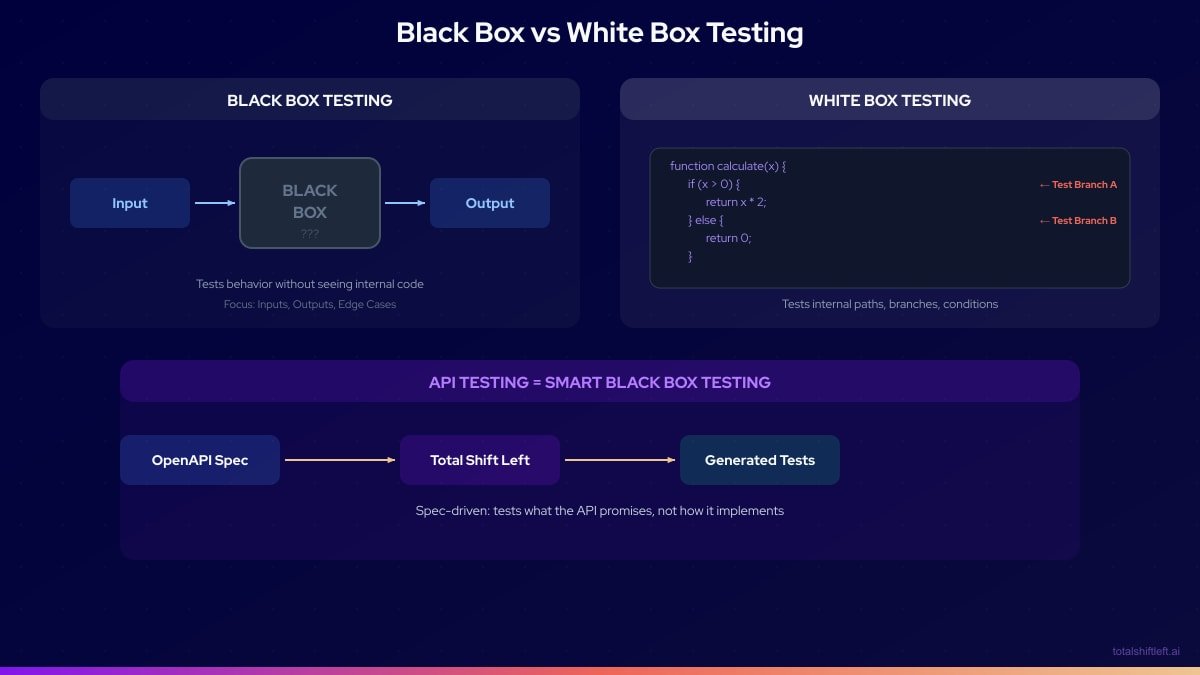Collapse the API TESTING section header
The image size is (1200, 675).
point(600,382)
